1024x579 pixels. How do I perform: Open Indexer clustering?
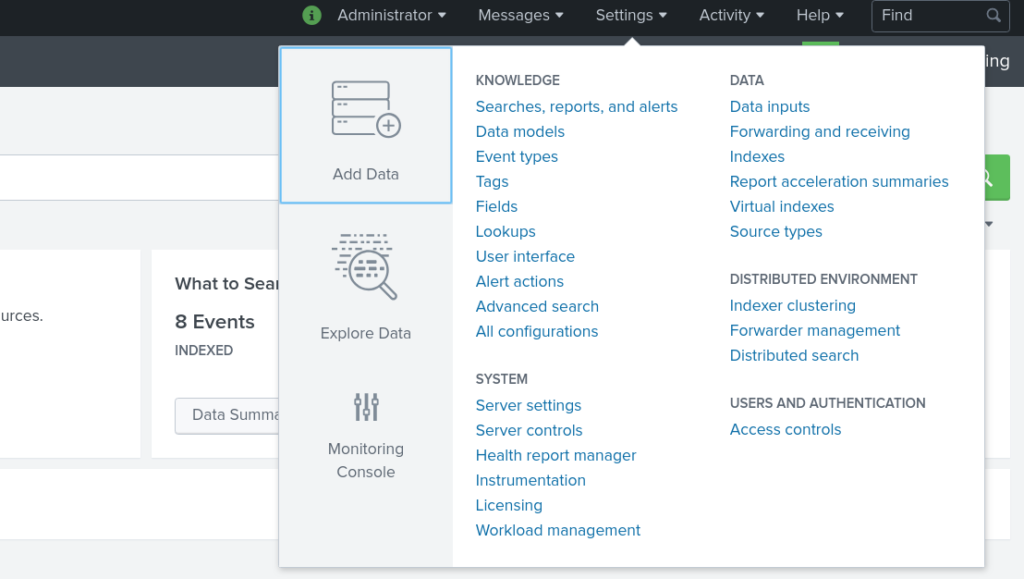click(x=792, y=305)
